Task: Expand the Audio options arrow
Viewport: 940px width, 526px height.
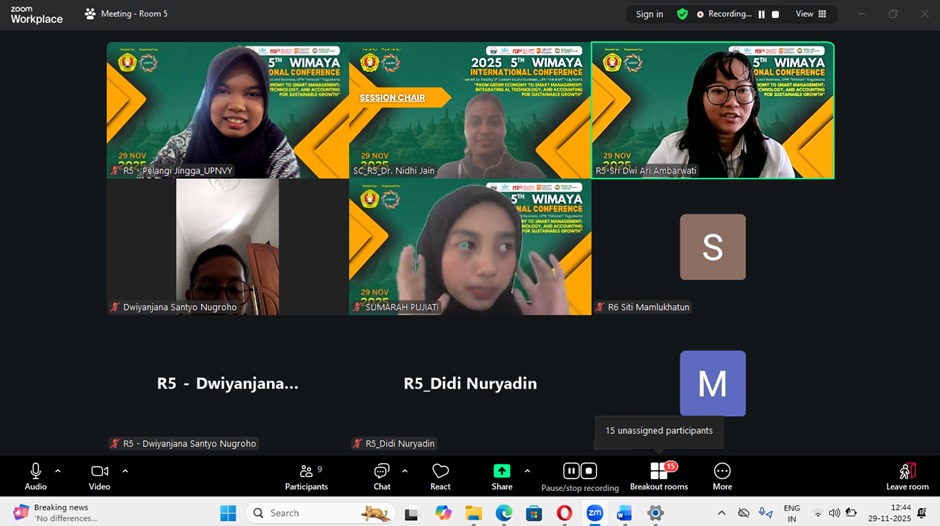Action: [x=58, y=470]
